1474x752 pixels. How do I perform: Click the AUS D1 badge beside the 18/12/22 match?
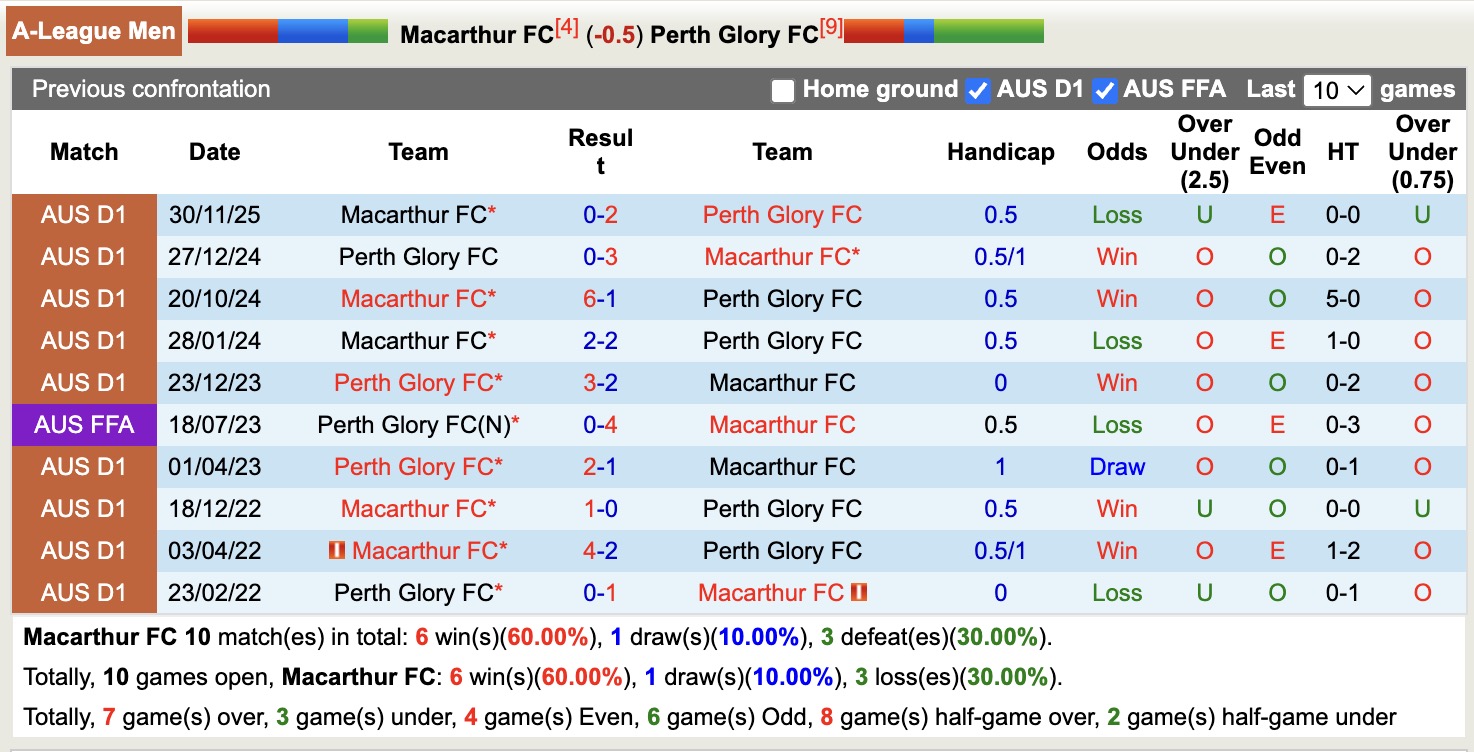84,508
